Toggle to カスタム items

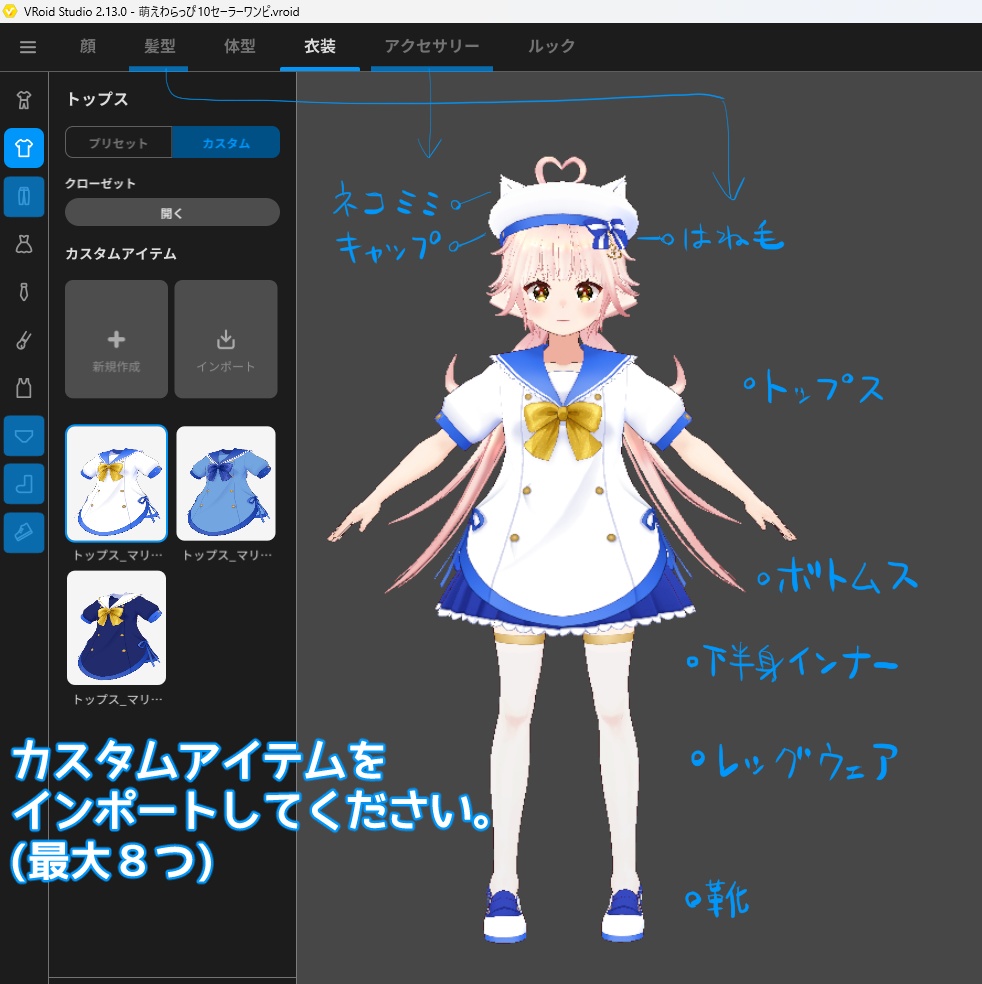tap(226, 142)
